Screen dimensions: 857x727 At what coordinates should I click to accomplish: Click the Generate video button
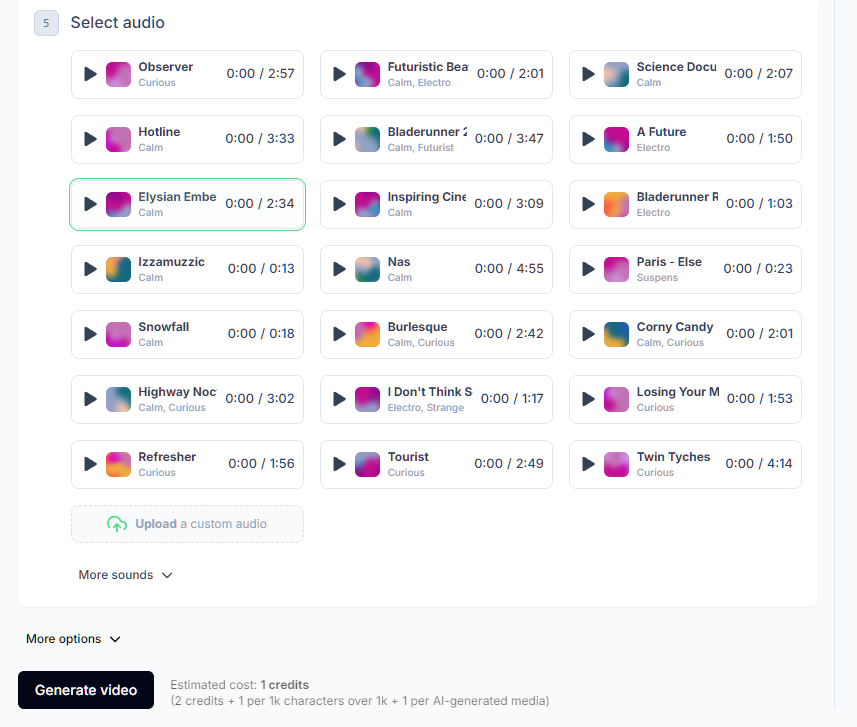pos(86,690)
